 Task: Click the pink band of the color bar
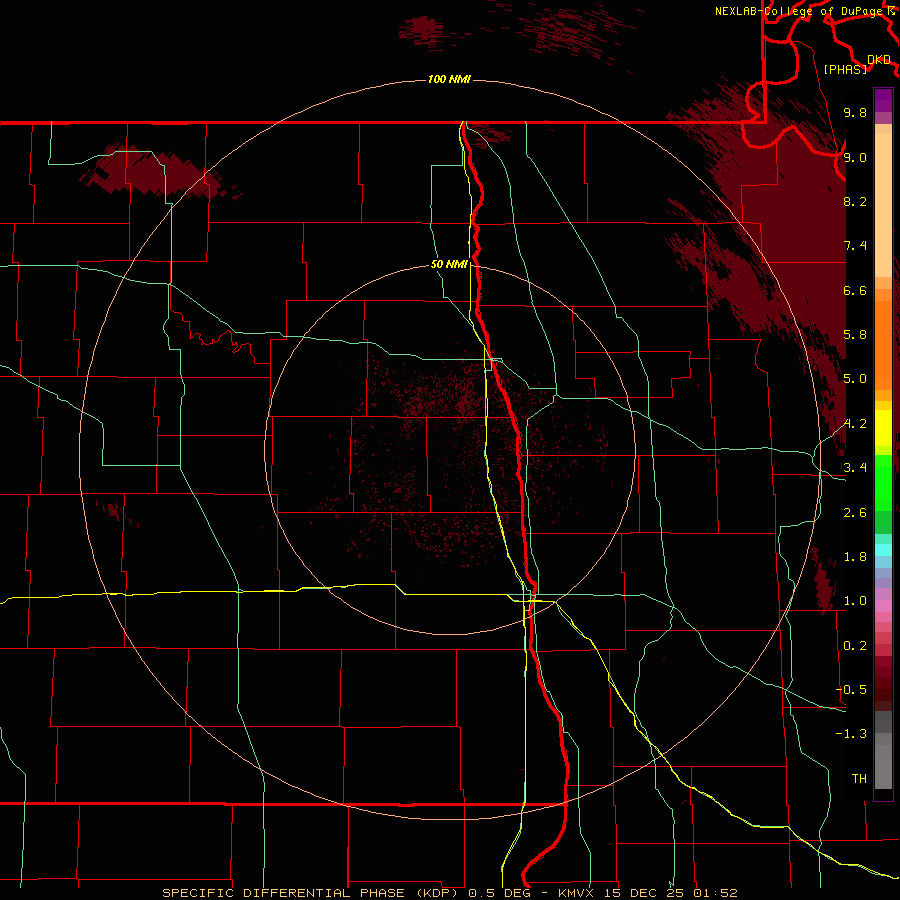pos(883,606)
